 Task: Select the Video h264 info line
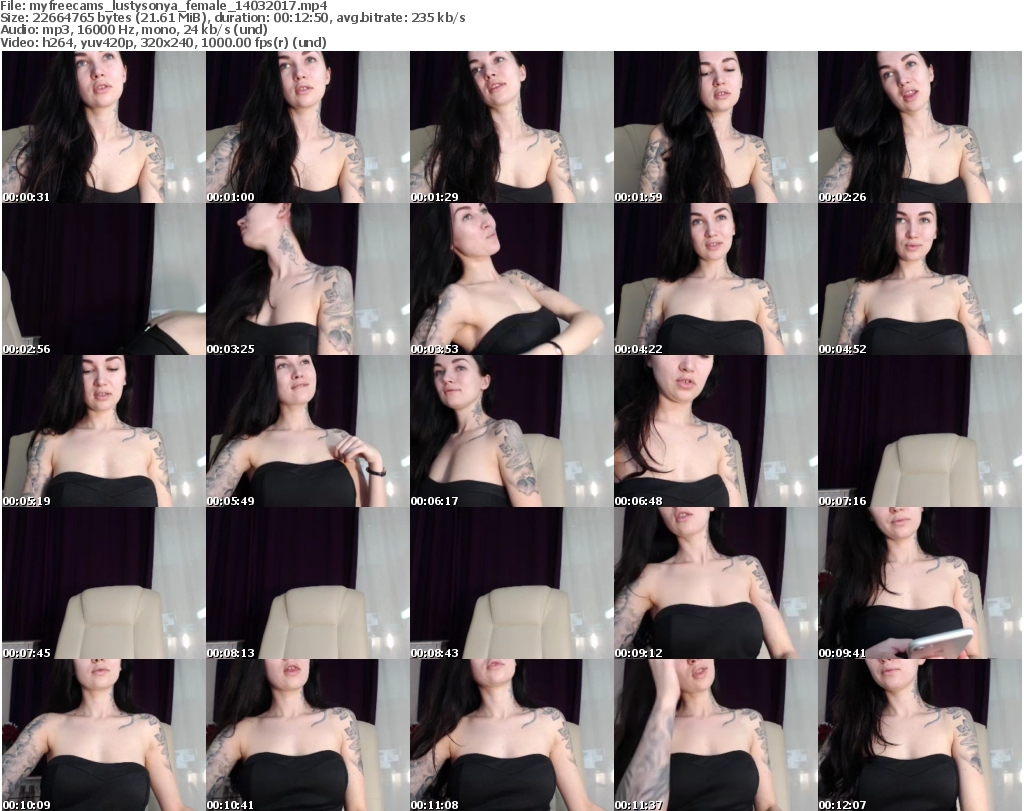tap(163, 42)
